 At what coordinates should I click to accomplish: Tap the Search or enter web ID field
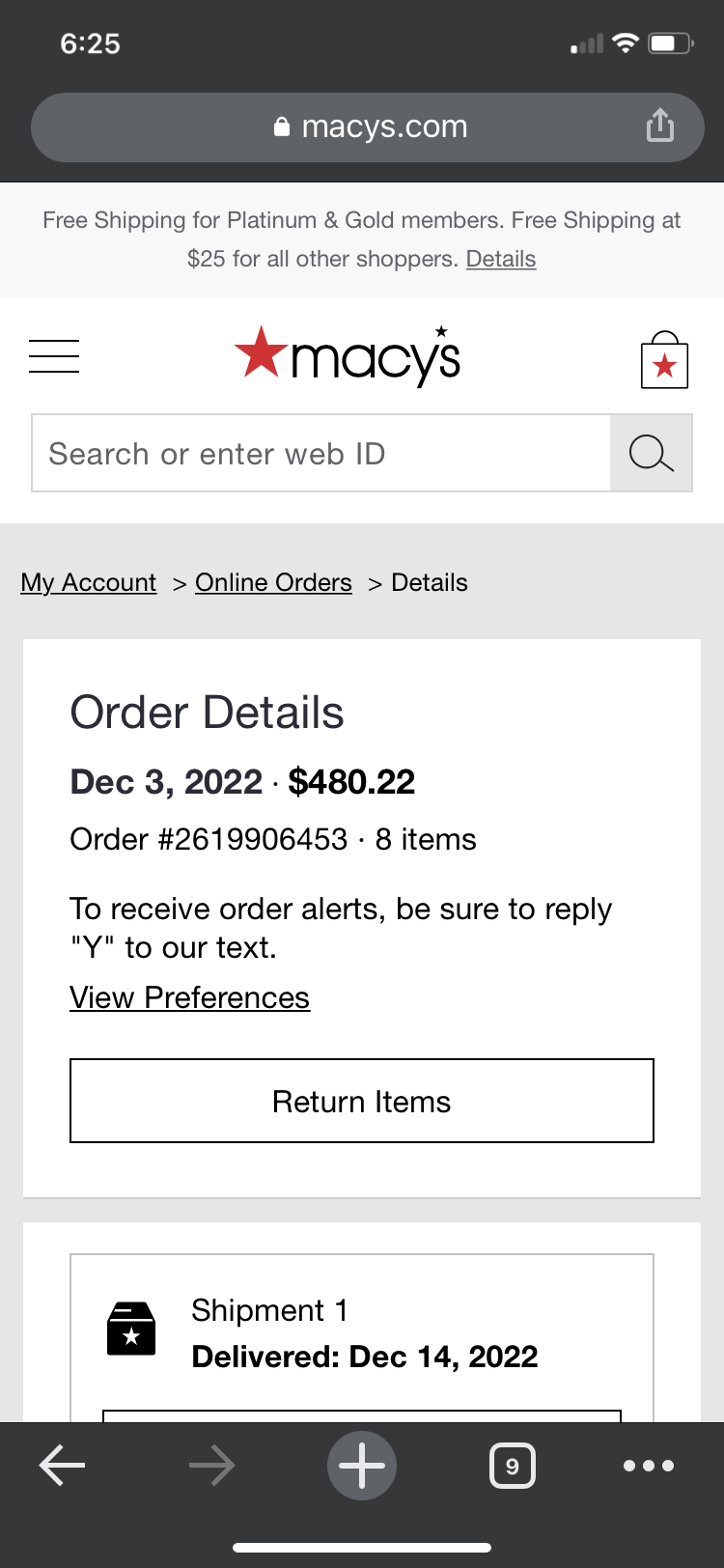tap(320, 453)
